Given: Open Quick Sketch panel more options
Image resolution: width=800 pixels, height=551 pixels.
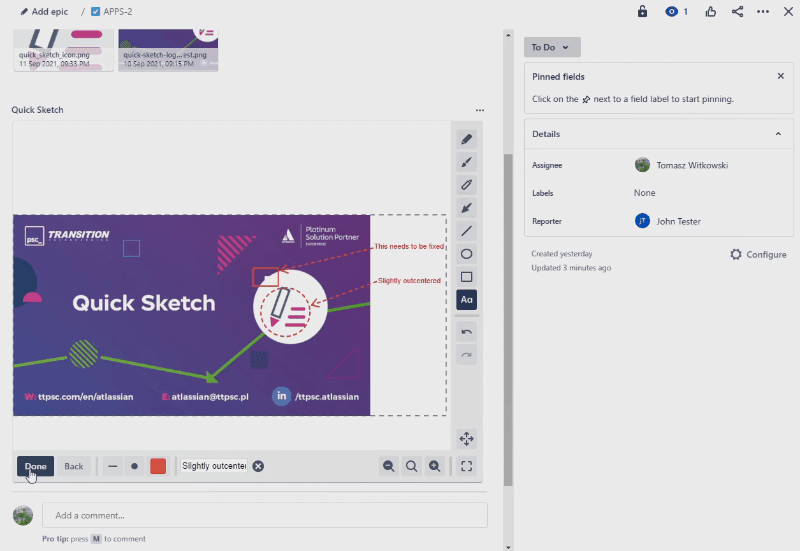Looking at the screenshot, I should coord(480,110).
